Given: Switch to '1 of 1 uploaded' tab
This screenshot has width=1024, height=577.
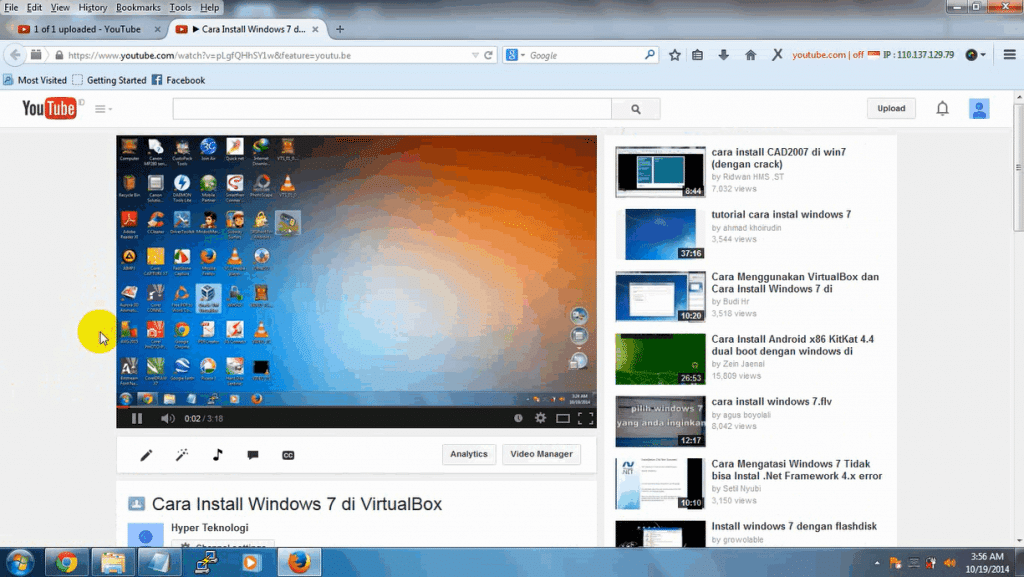Looking at the screenshot, I should point(86,29).
